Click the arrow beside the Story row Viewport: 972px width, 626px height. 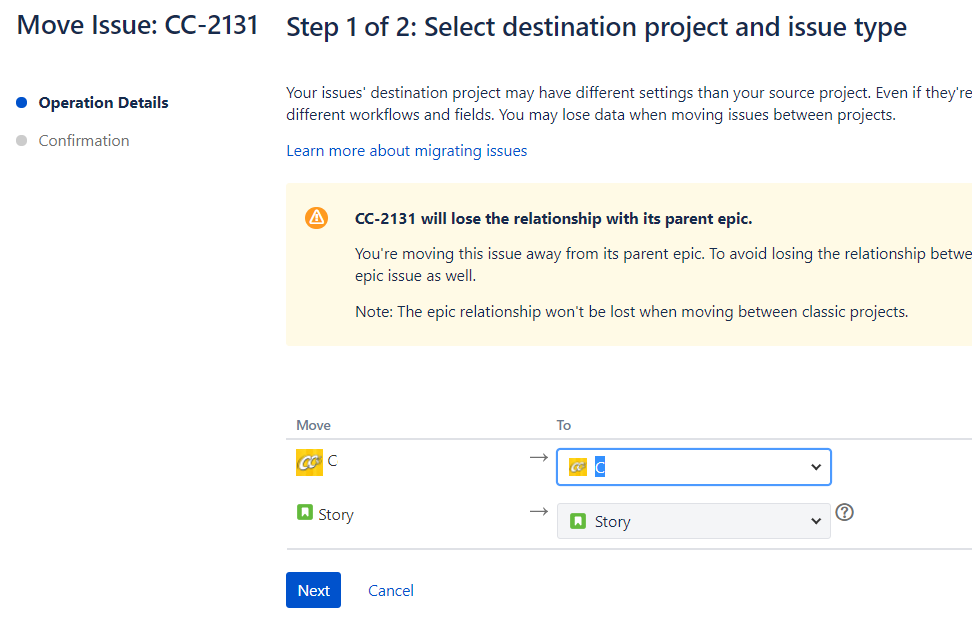click(x=539, y=511)
